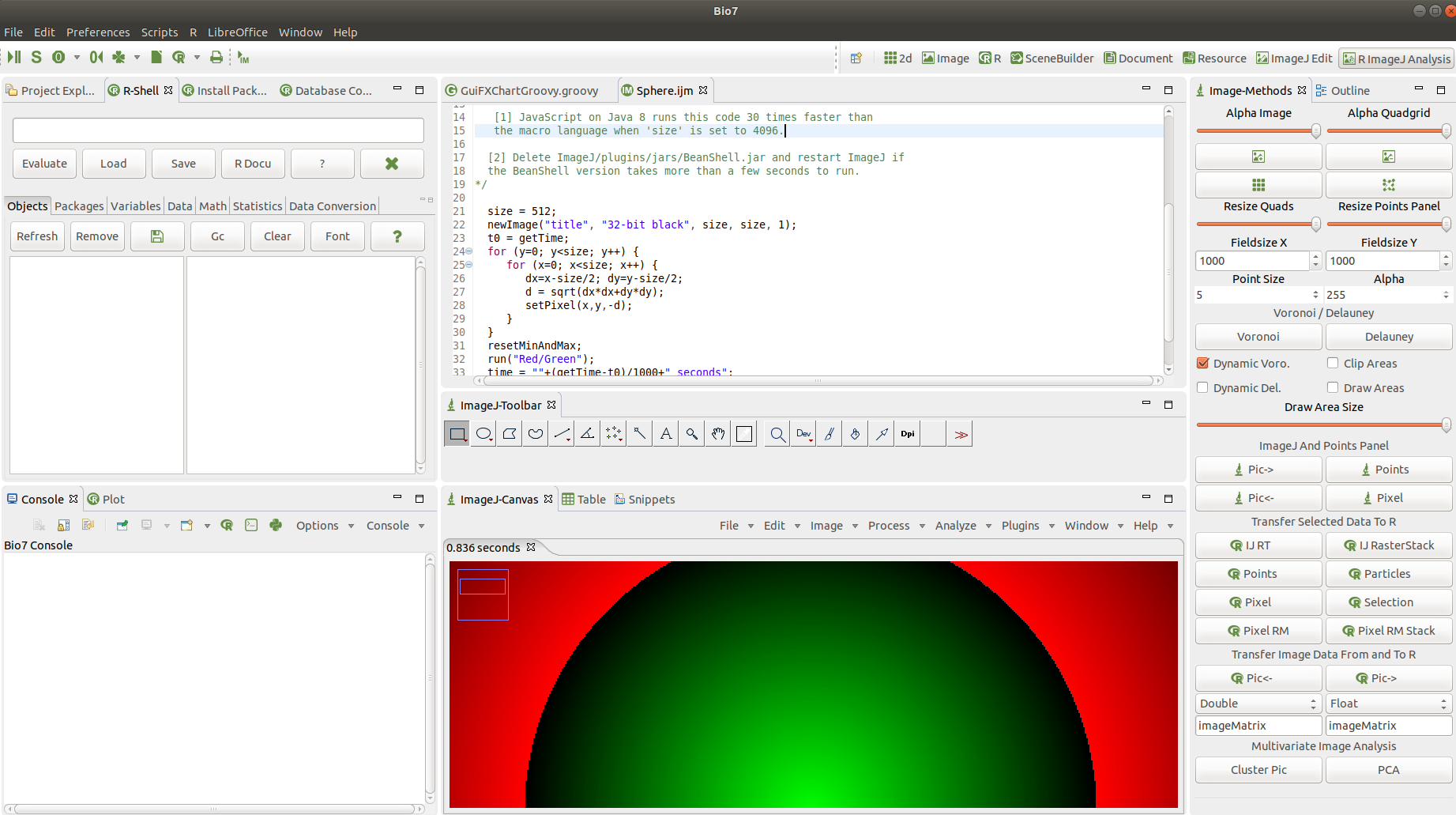The height and width of the screenshot is (815, 1456).
Task: Uncheck the Dynamic Voro. checkbox
Action: tap(1203, 364)
